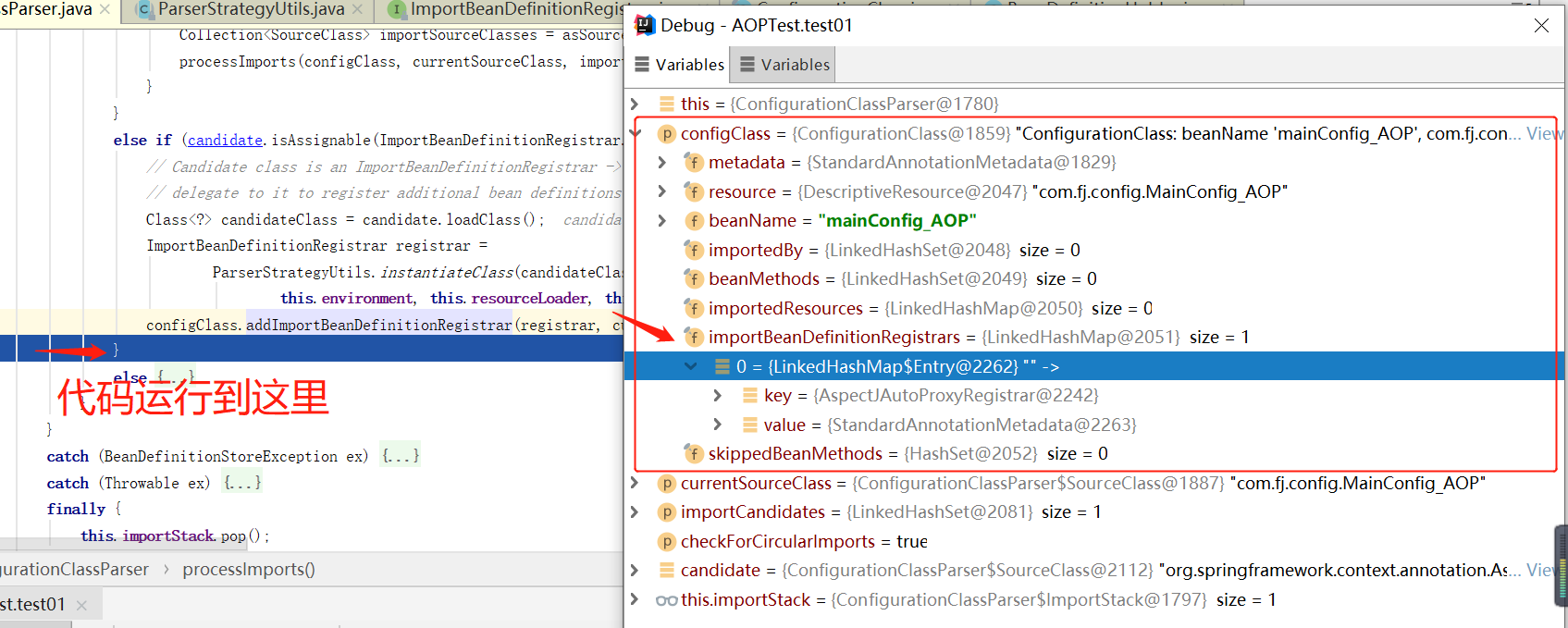Click the beanMethods field icon
The image size is (1568, 628).
(694, 278)
